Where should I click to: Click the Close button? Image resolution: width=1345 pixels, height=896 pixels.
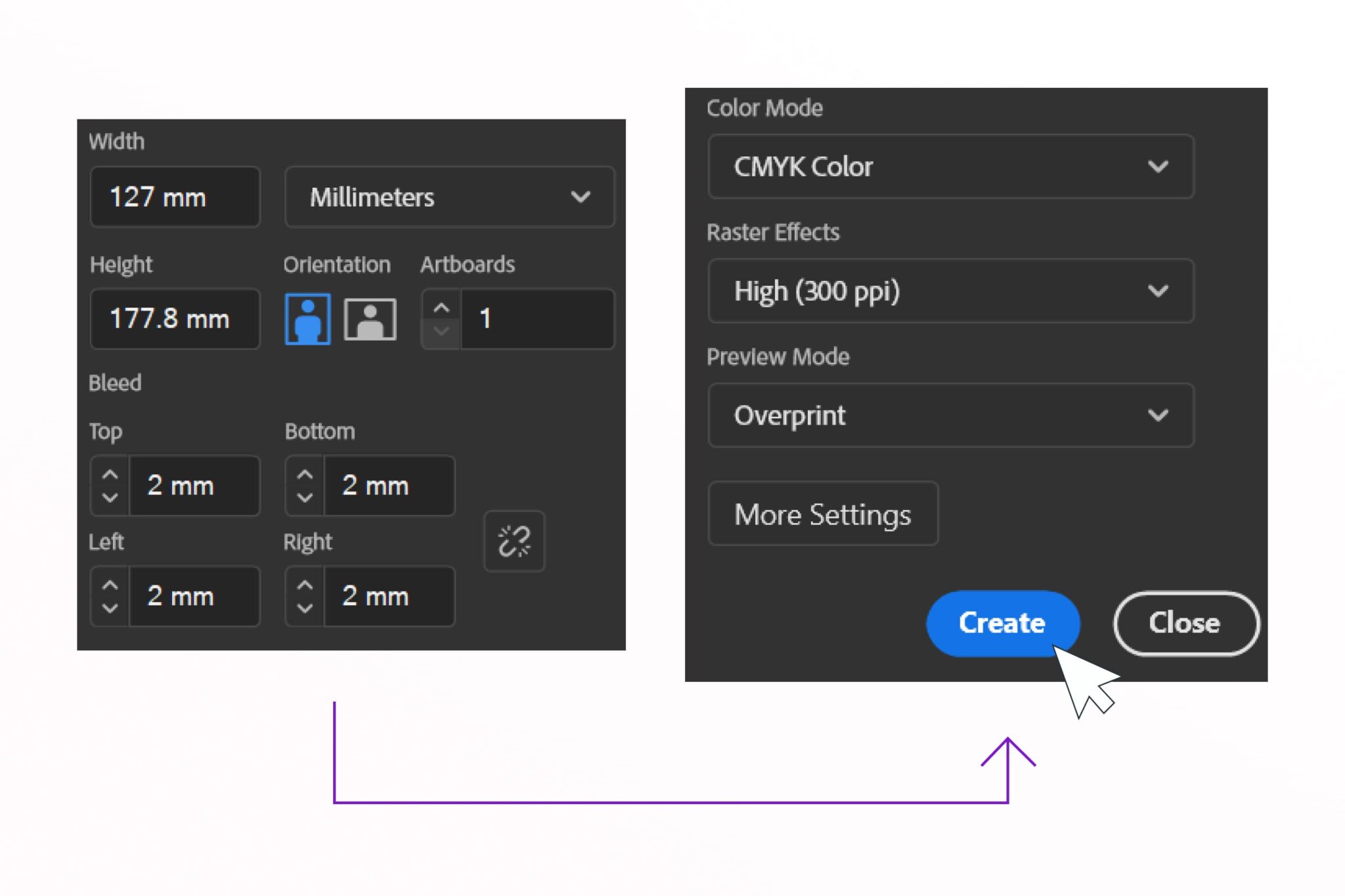coord(1185,623)
